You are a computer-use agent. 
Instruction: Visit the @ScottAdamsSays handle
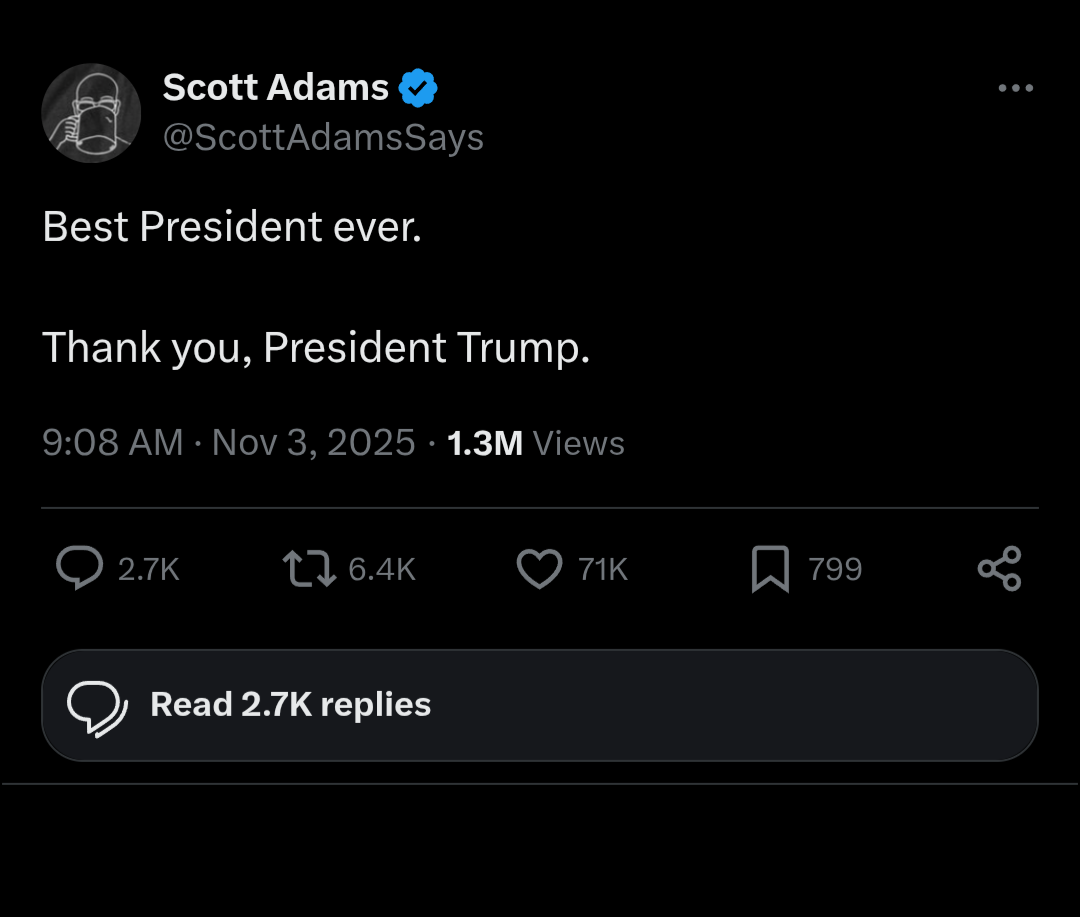click(x=323, y=137)
